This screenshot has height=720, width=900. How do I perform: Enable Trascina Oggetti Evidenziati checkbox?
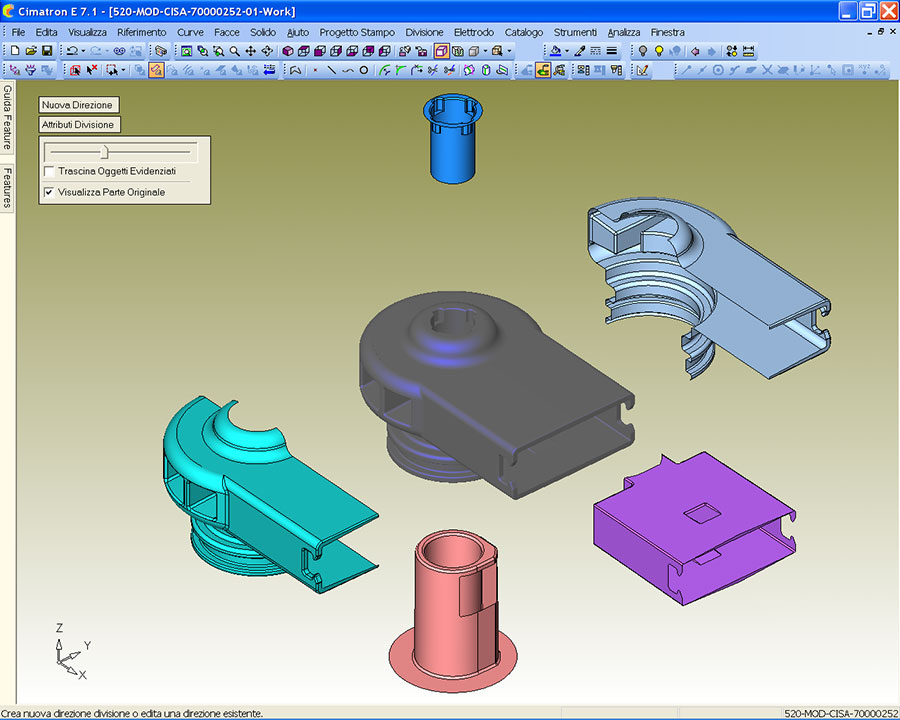tap(50, 172)
